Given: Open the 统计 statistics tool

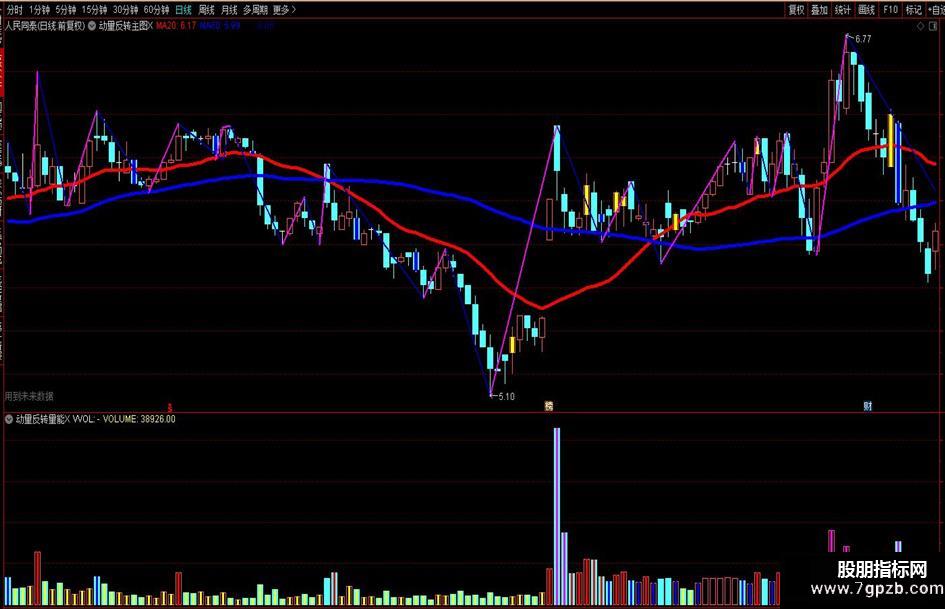Looking at the screenshot, I should [x=843, y=10].
